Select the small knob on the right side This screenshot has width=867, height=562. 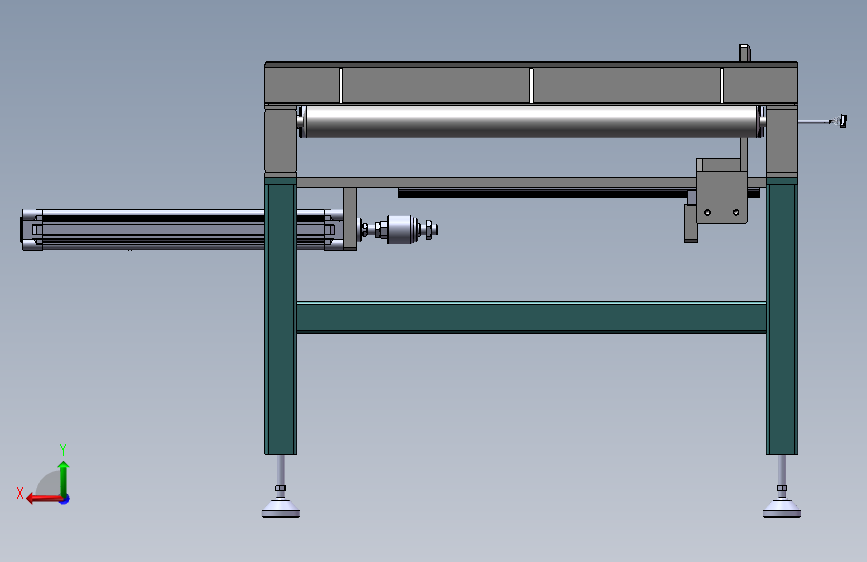click(842, 121)
